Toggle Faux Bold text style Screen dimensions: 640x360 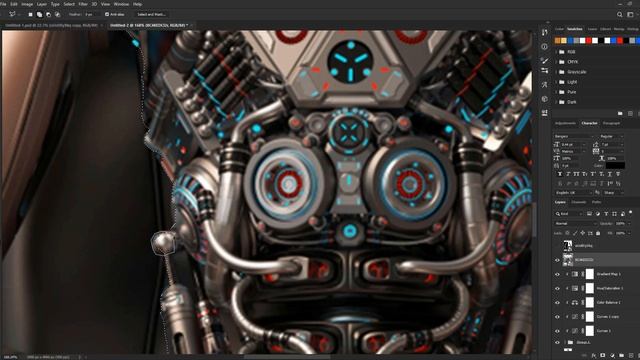pos(560,174)
